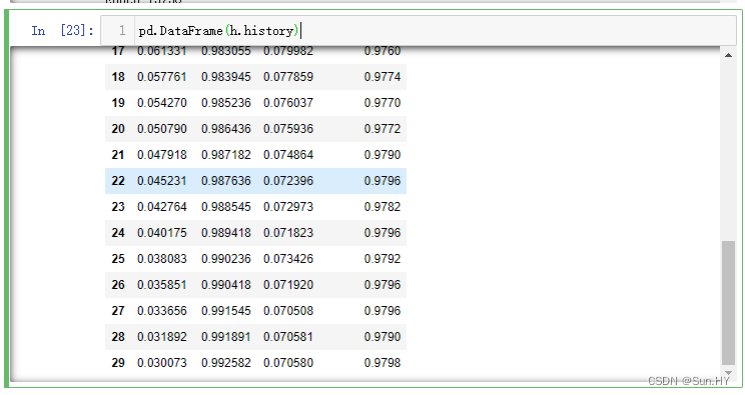Click the code input pd.DataFrame(h.history)
This screenshot has width=745, height=395.
coord(435,31)
